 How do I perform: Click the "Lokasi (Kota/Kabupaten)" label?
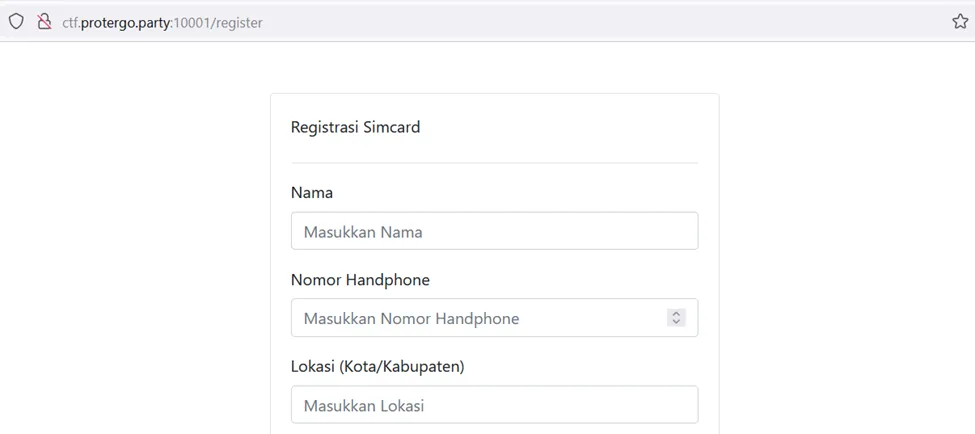click(377, 366)
